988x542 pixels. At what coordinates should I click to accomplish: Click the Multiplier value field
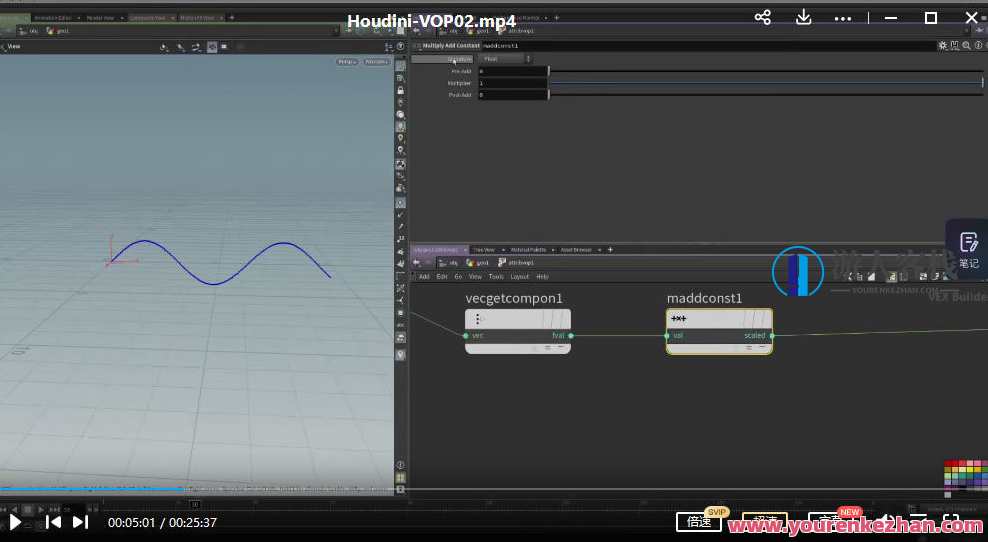click(512, 83)
